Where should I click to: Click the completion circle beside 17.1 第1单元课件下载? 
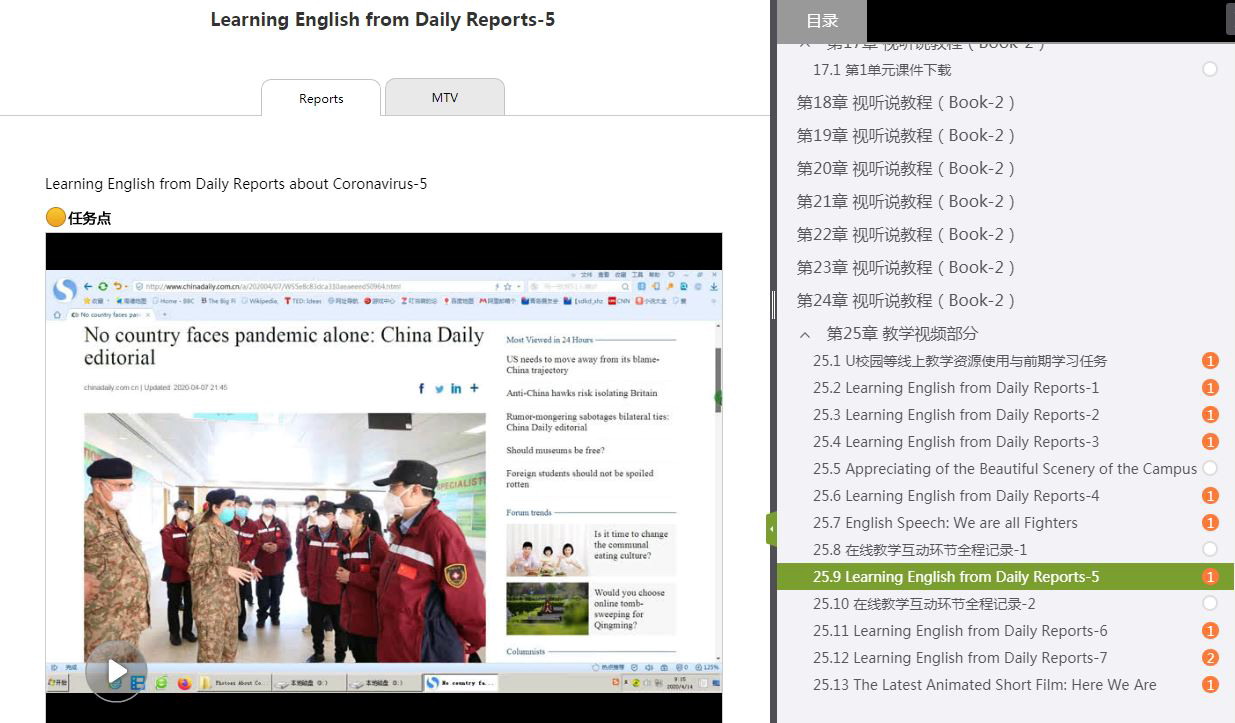(1210, 69)
